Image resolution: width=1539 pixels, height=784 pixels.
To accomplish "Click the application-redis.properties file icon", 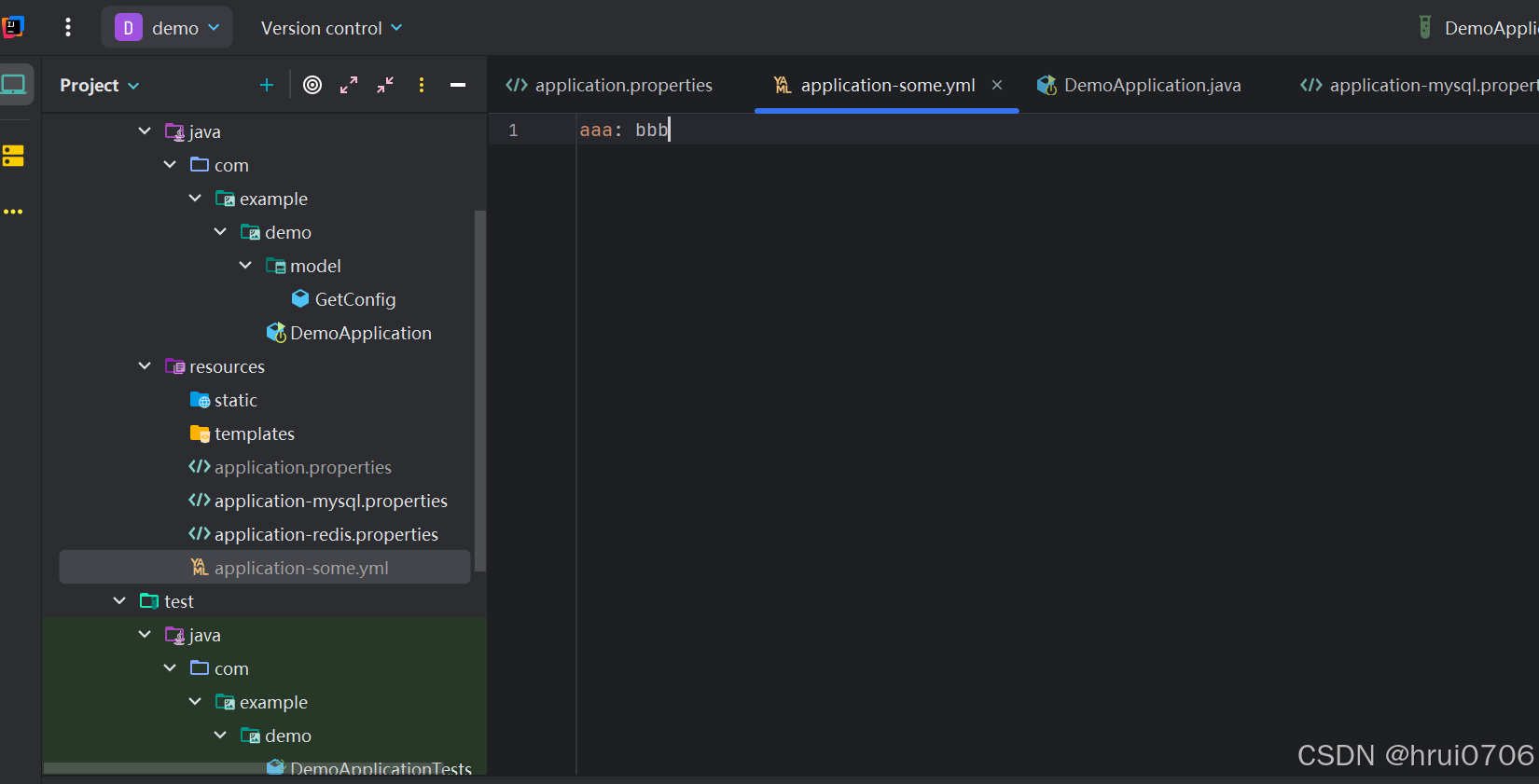I will pos(200,534).
